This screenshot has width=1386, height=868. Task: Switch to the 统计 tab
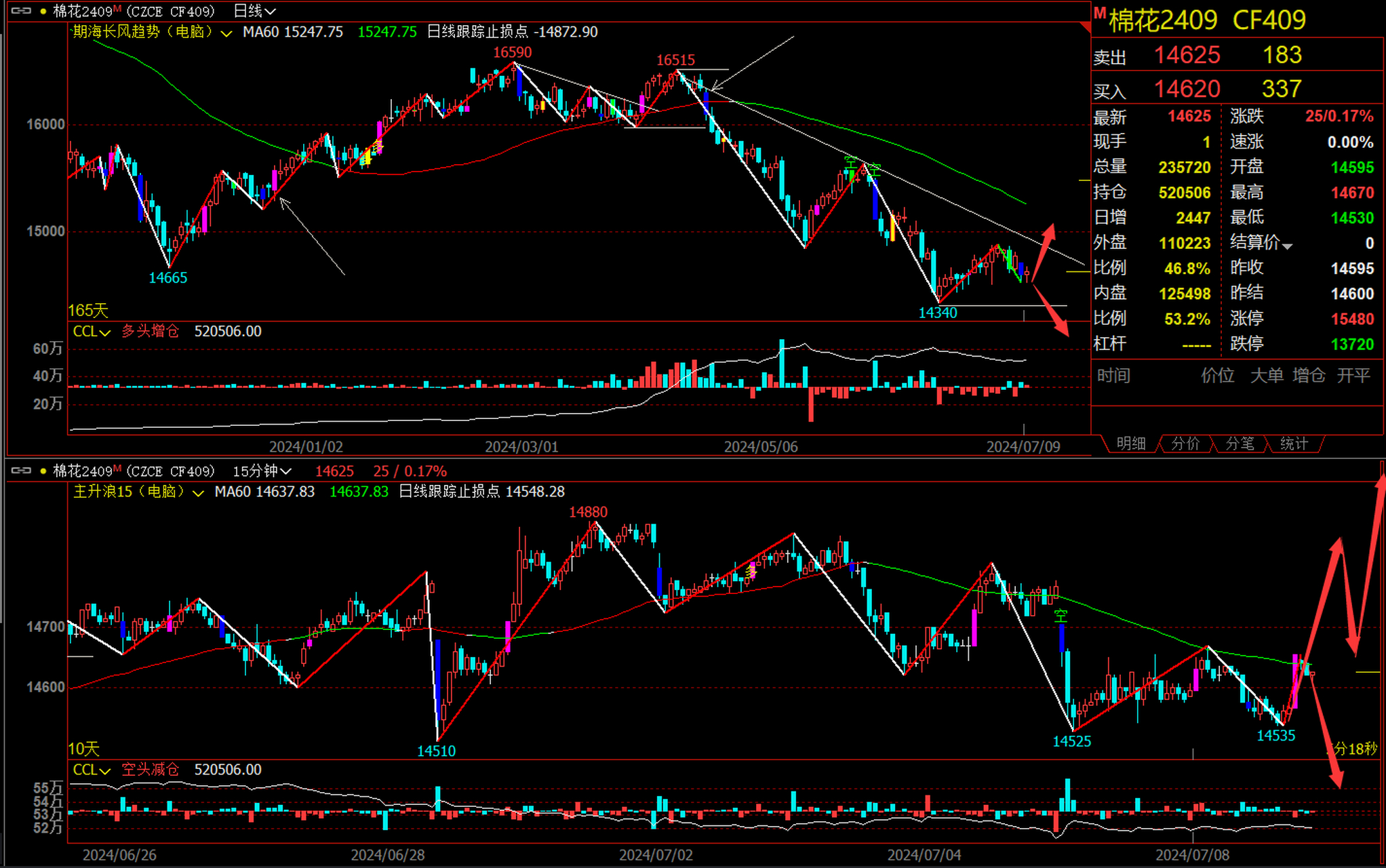click(x=1294, y=443)
